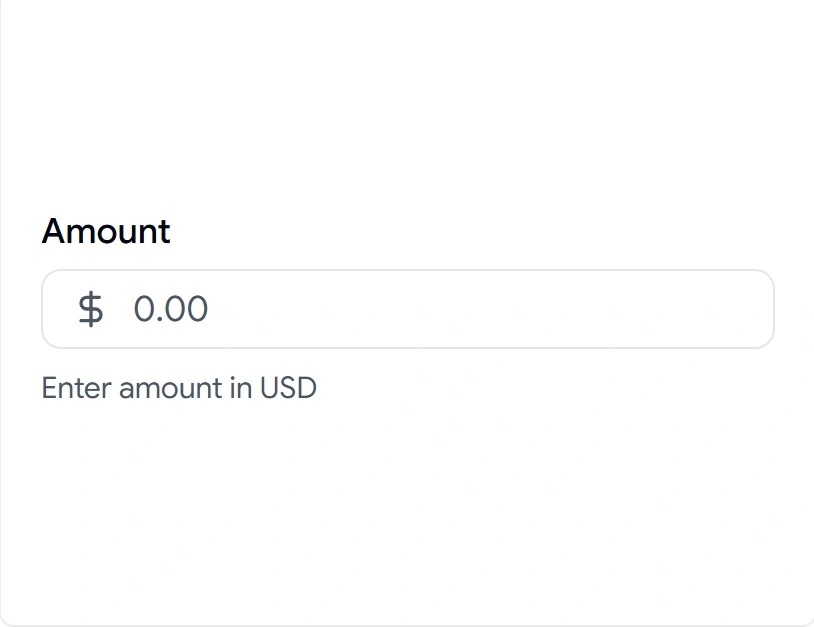Place the cursor in the dollar amount box
The width and height of the screenshot is (814, 627).
click(408, 309)
